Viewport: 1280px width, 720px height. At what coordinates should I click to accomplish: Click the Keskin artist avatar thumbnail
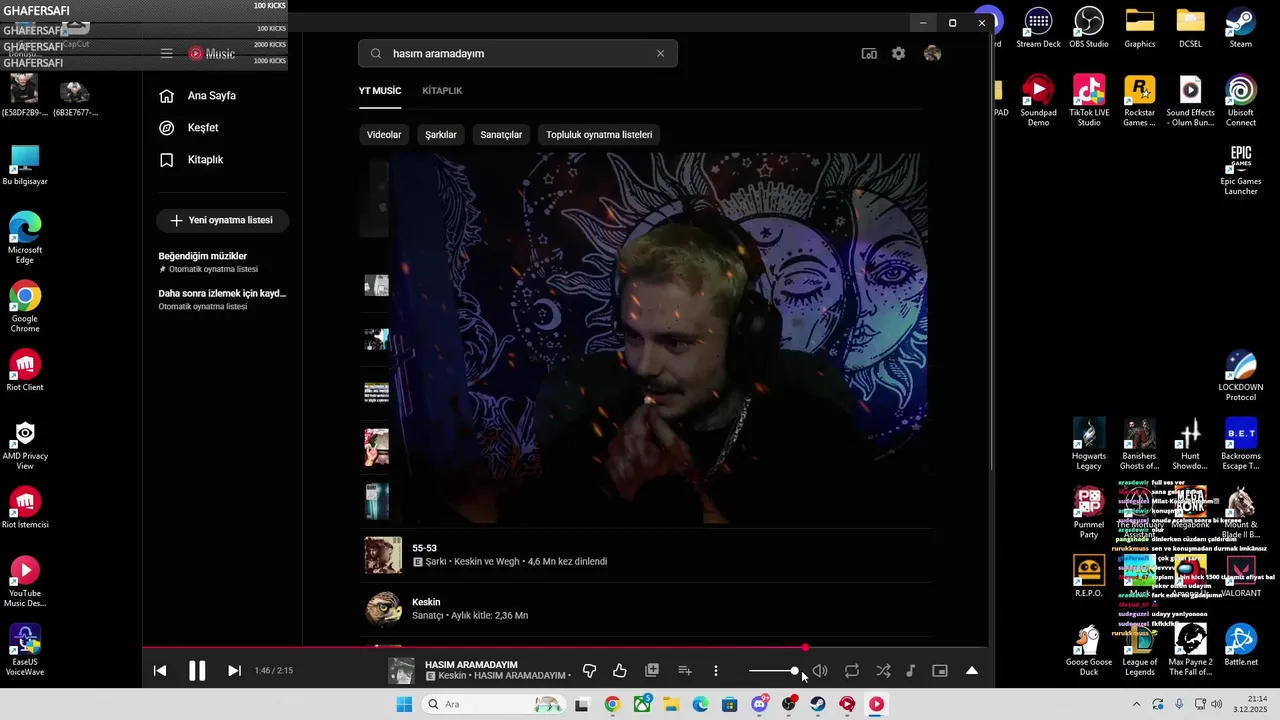[x=384, y=608]
